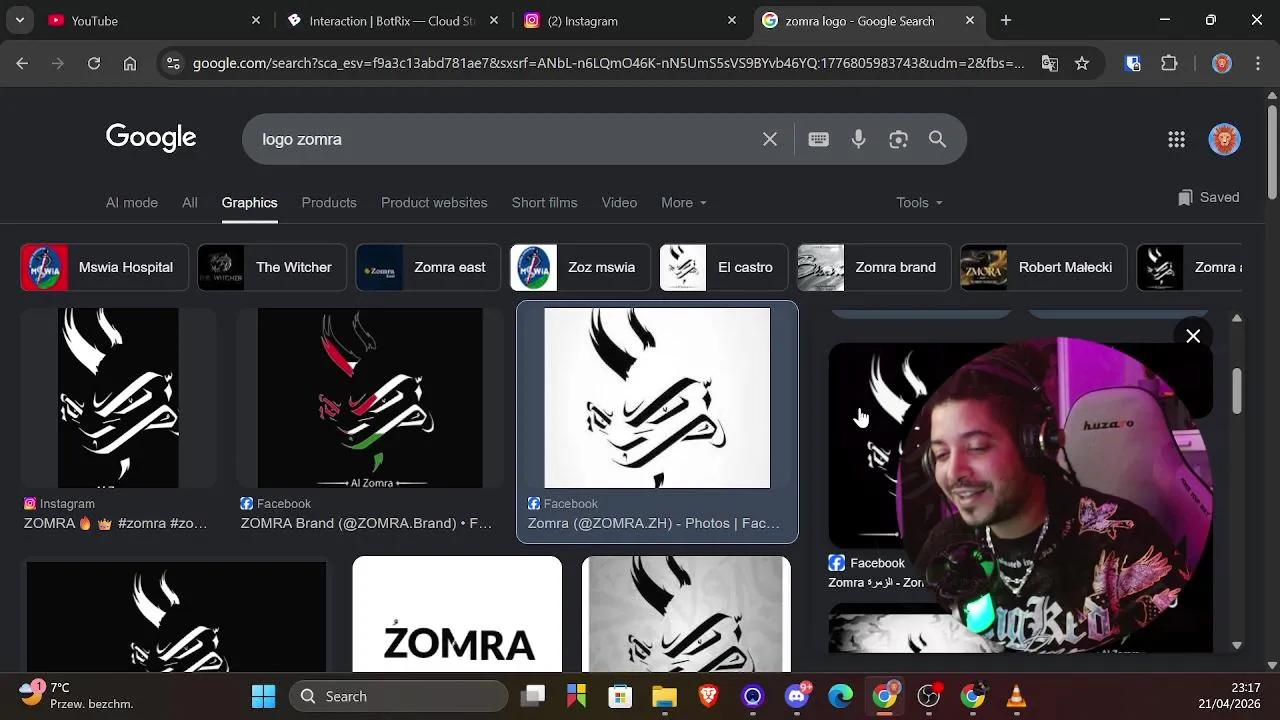Open the Google apps grid
The width and height of the screenshot is (1280, 720).
coord(1176,139)
